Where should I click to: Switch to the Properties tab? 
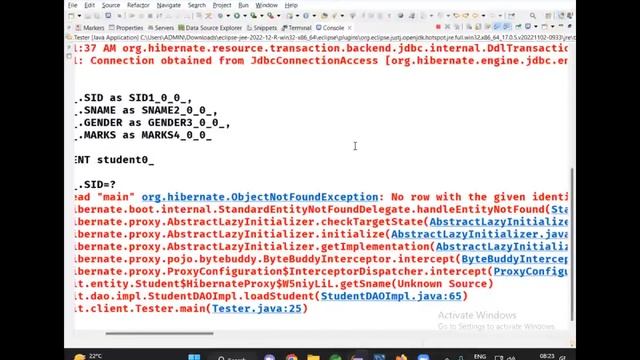[x=126, y=28]
